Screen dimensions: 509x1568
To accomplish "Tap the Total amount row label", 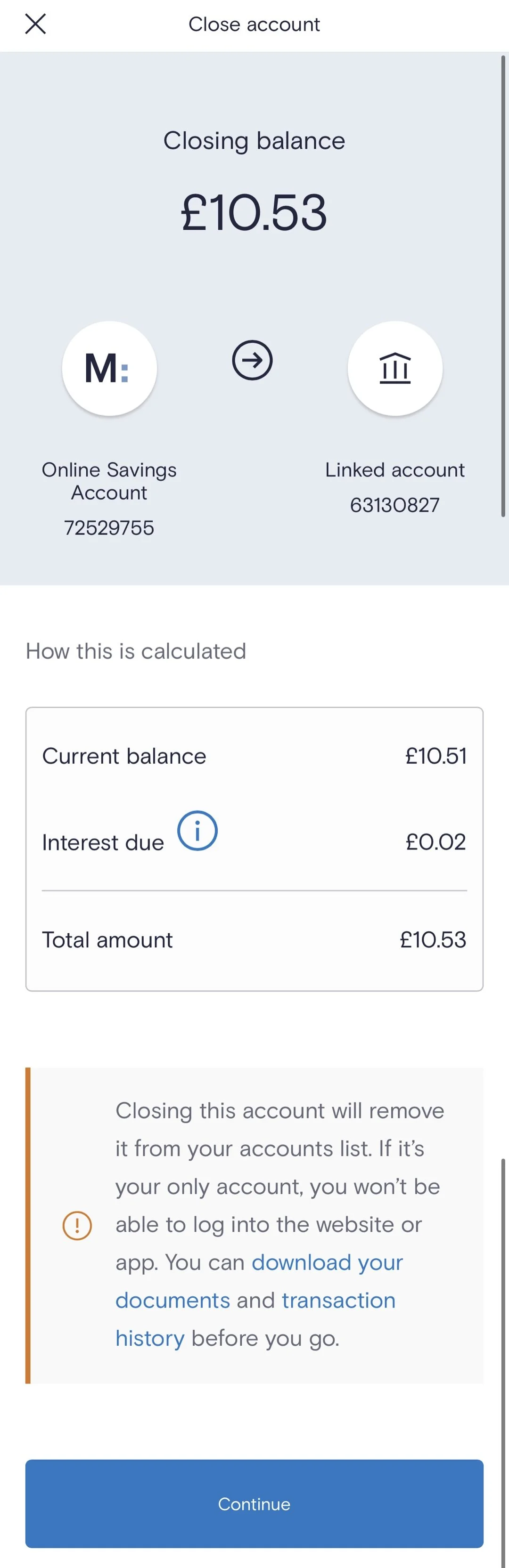I will [107, 940].
